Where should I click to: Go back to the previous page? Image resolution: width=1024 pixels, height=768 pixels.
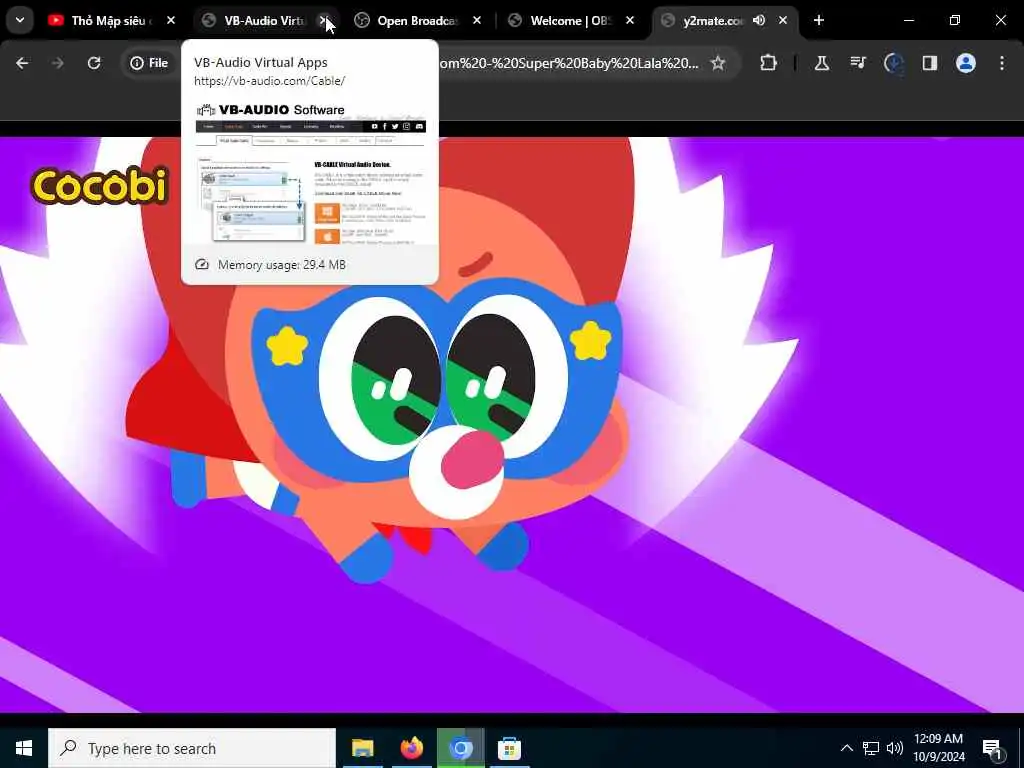tap(22, 63)
